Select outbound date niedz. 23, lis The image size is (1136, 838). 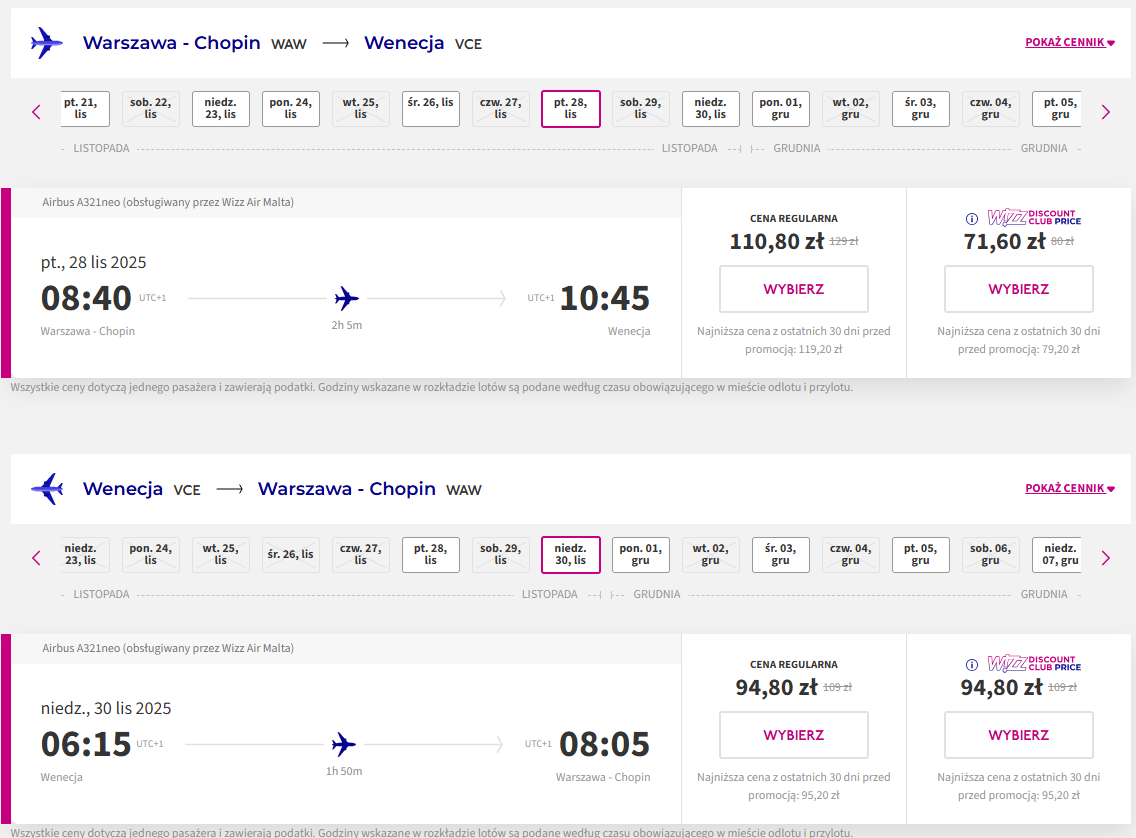tap(220, 109)
